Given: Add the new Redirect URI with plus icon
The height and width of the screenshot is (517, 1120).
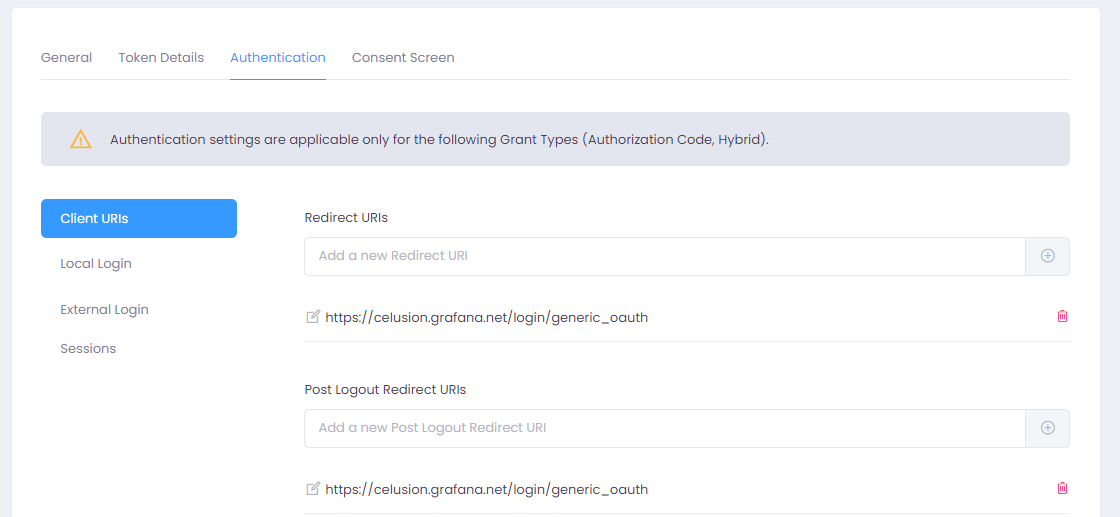Looking at the screenshot, I should pos(1048,256).
